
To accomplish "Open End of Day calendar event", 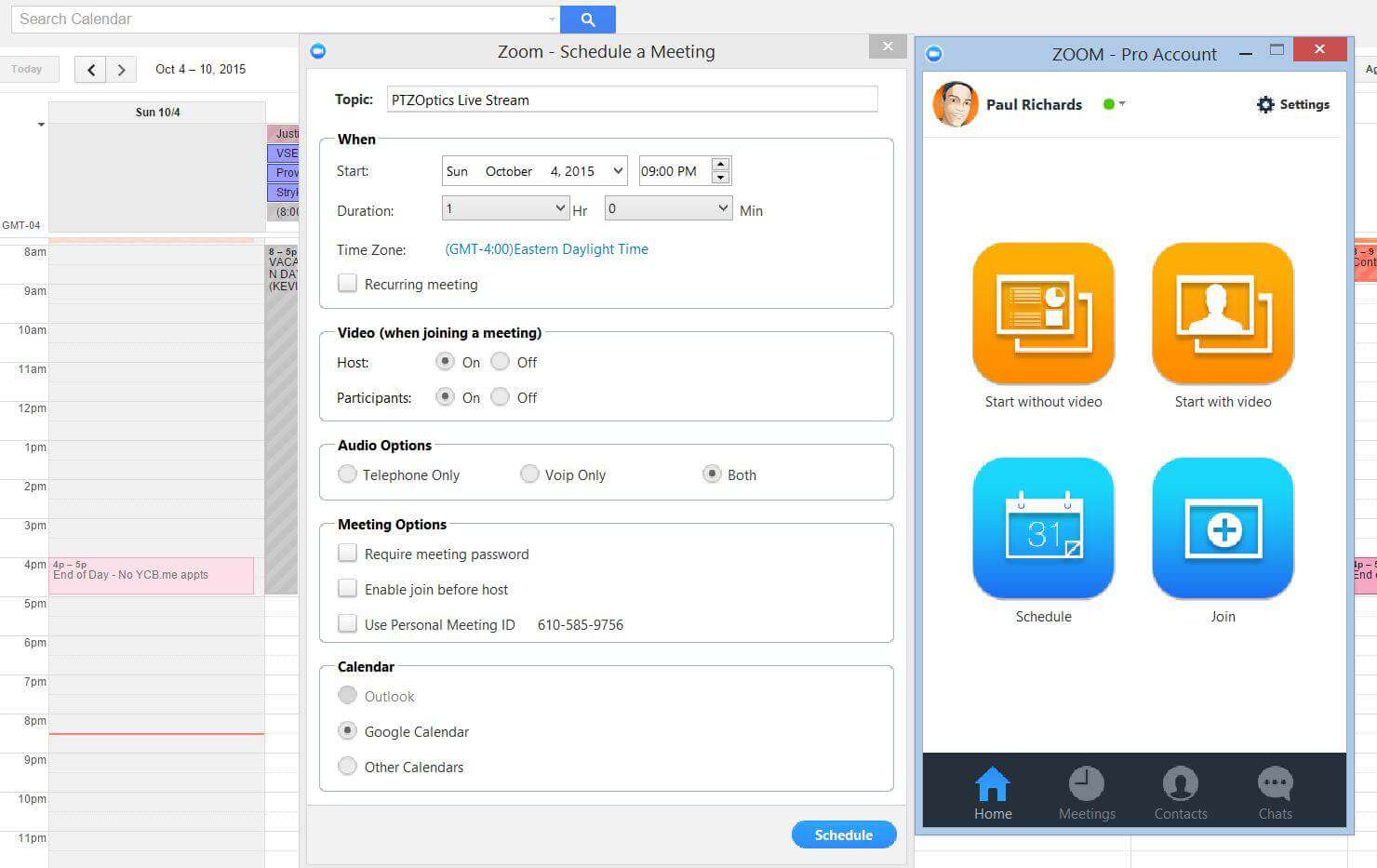I will coord(152,576).
